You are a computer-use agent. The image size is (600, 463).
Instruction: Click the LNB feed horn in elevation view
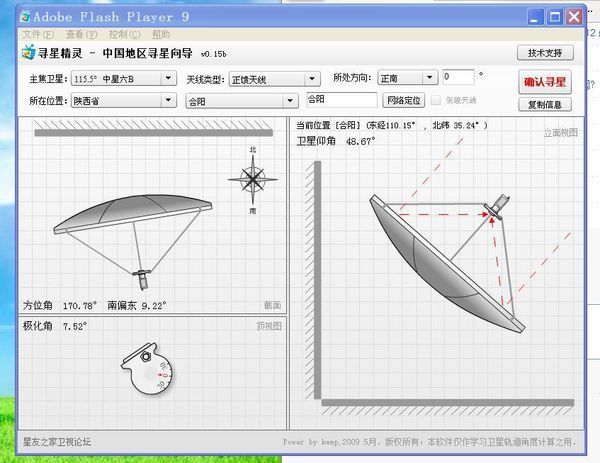[x=494, y=211]
